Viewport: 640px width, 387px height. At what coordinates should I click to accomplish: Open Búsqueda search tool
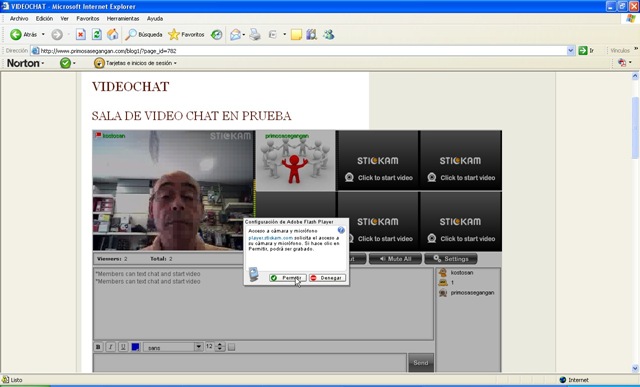(144, 35)
